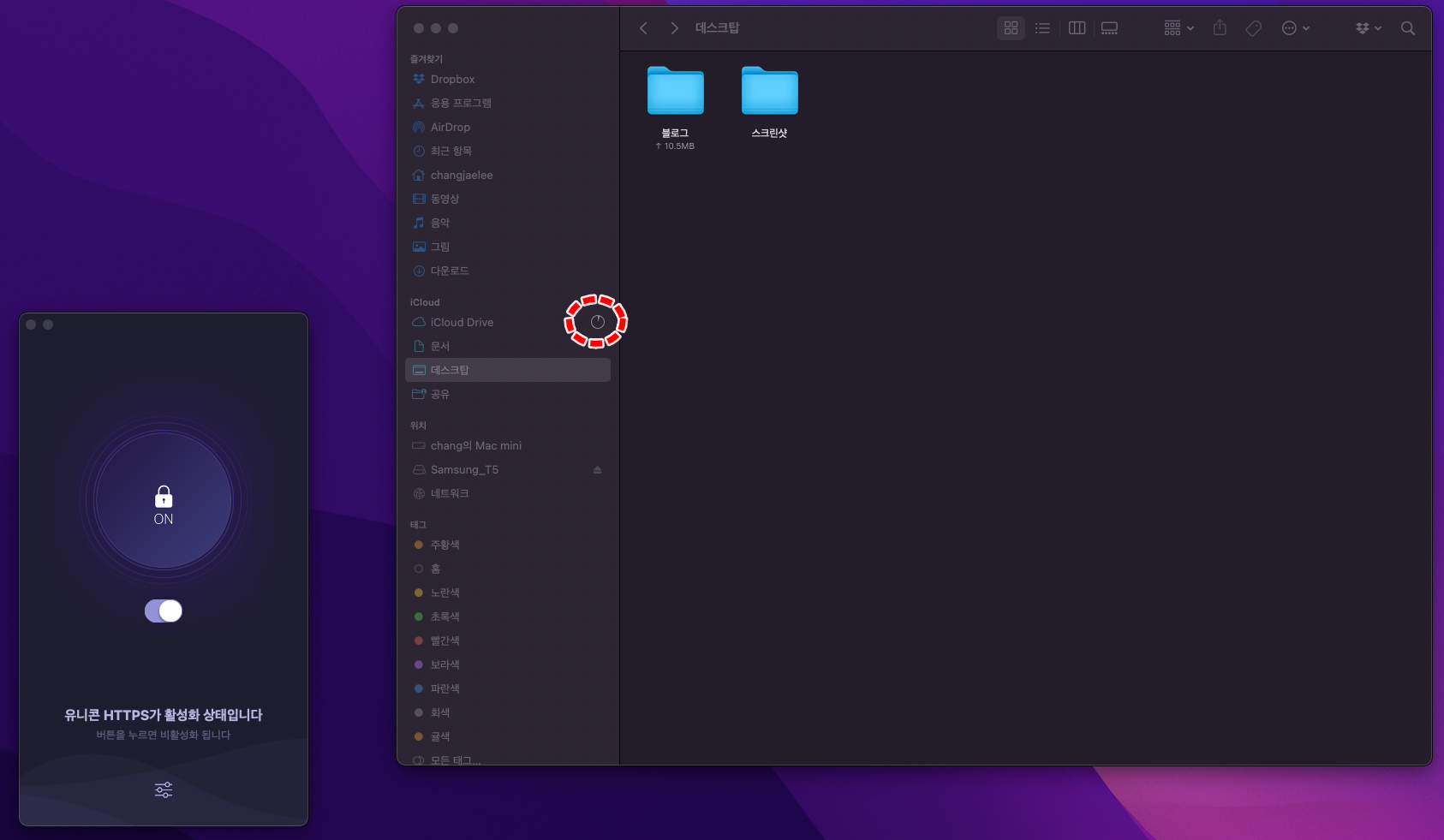This screenshot has height=840, width=1444.
Task: Open 다운로드 in the sidebar
Action: 508,271
